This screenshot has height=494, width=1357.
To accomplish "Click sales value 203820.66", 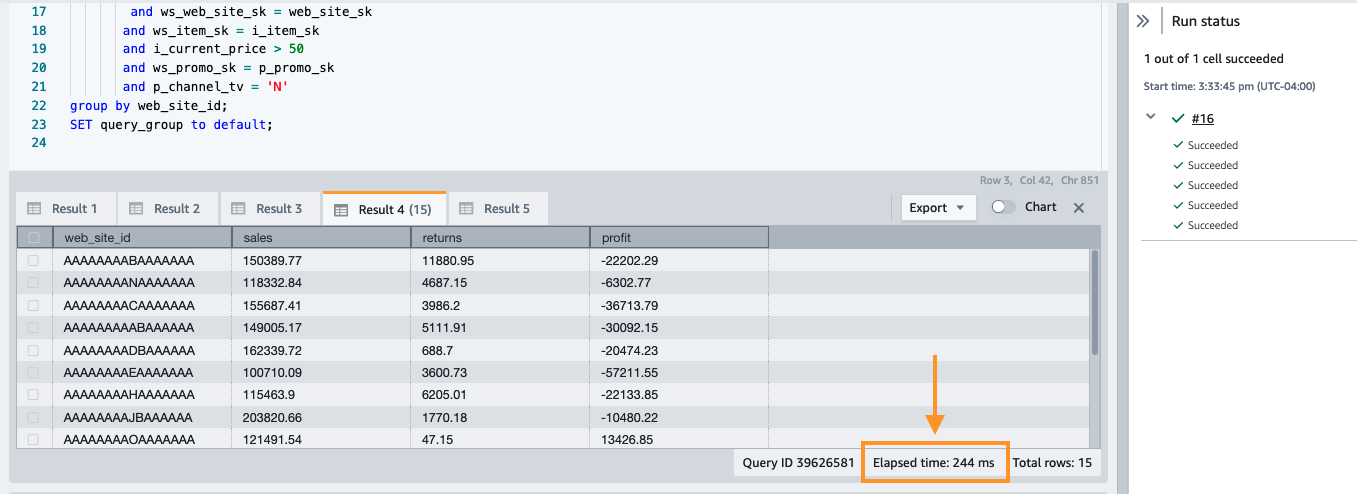I will click(x=273, y=417).
